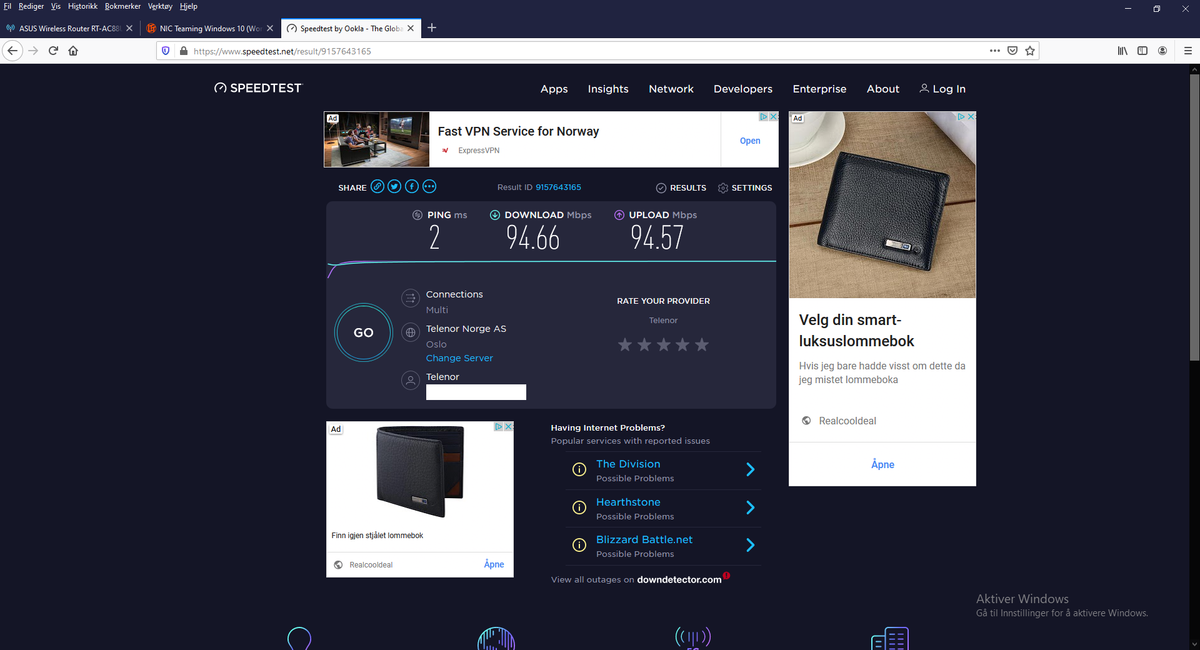Open the Apps navigation link
The height and width of the screenshot is (650, 1200).
(554, 89)
